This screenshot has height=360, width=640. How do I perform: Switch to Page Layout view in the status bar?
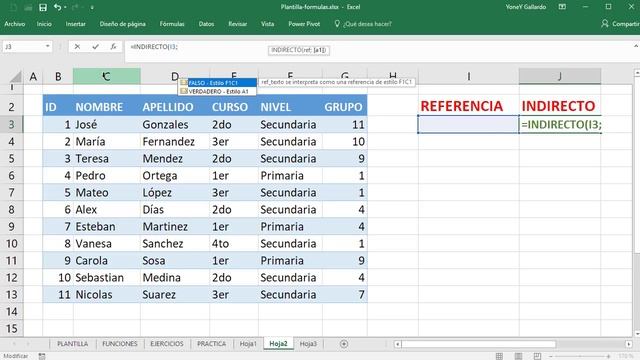coord(518,356)
